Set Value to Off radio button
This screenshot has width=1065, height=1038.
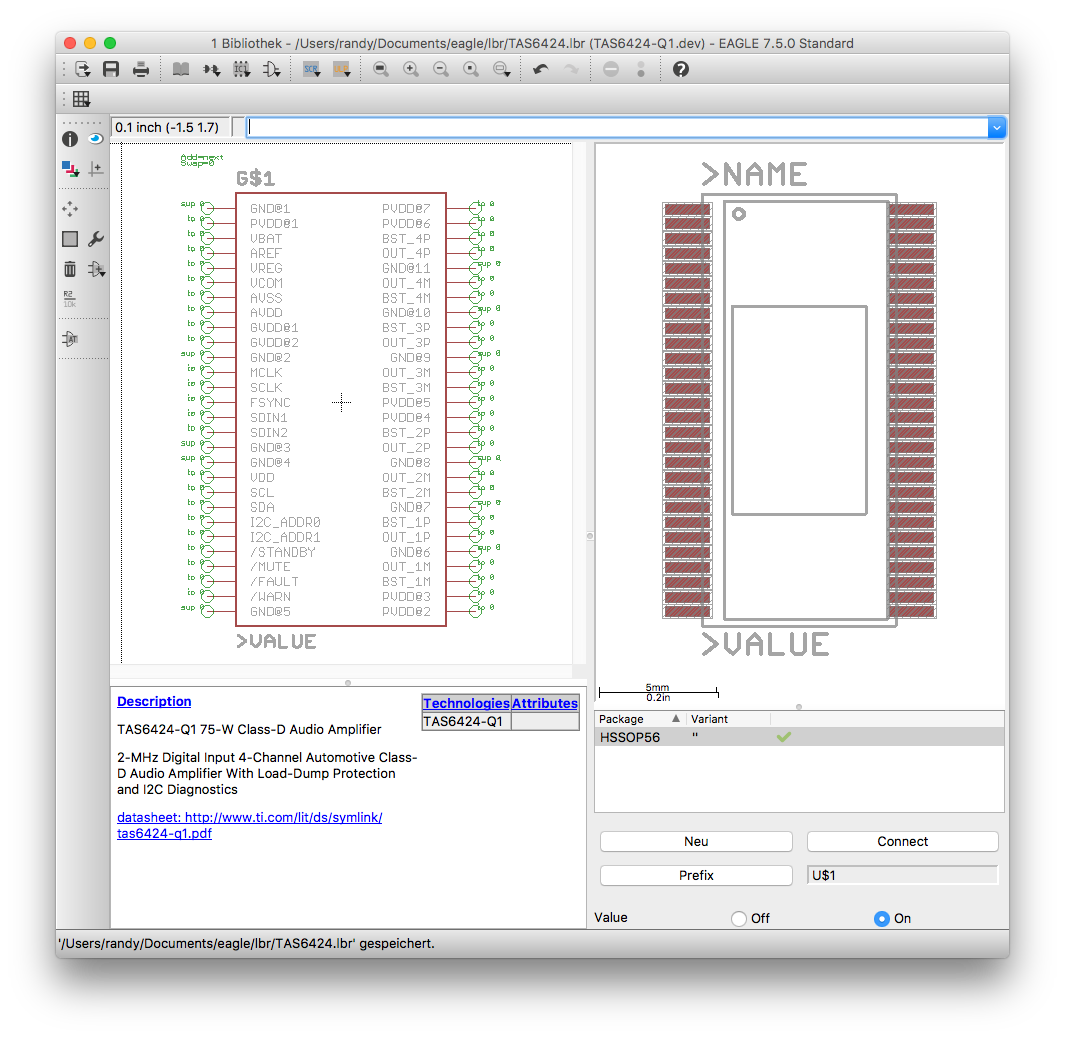click(x=738, y=918)
